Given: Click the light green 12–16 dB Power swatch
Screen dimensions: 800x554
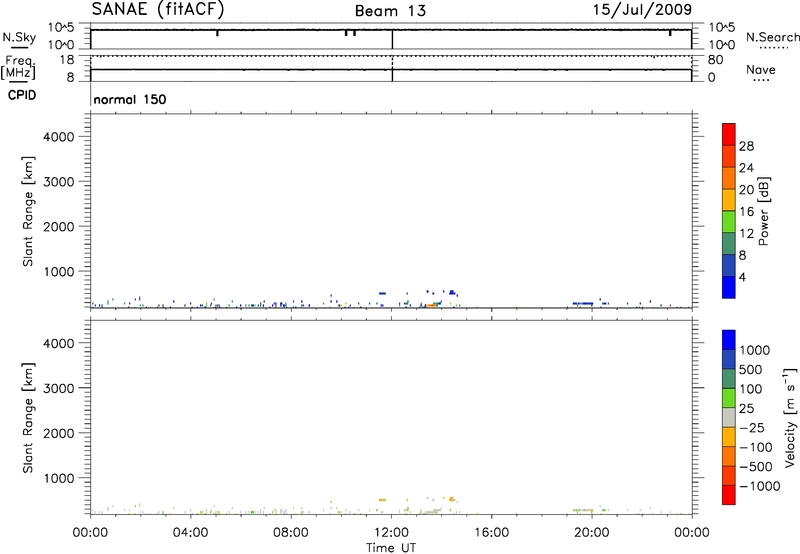Looking at the screenshot, I should click(729, 221).
